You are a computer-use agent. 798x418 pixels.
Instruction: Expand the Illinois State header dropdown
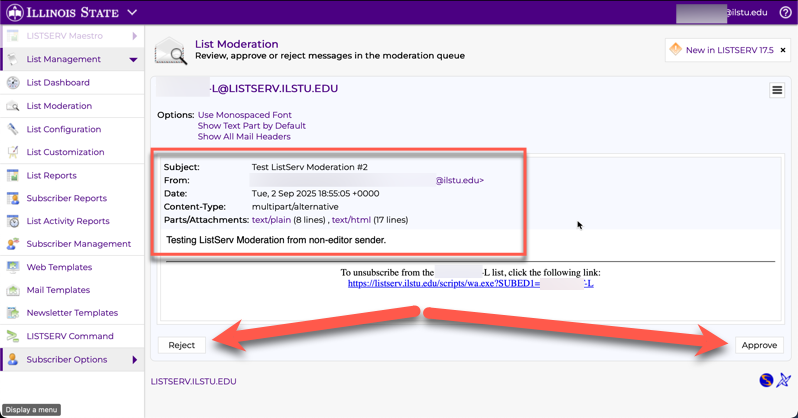coord(132,13)
